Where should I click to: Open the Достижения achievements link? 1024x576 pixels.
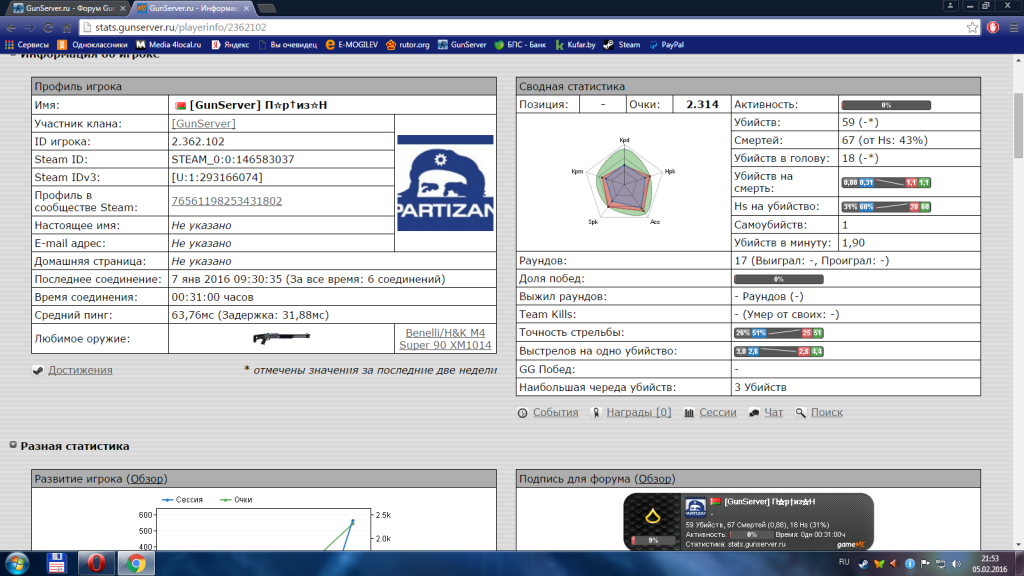click(80, 370)
